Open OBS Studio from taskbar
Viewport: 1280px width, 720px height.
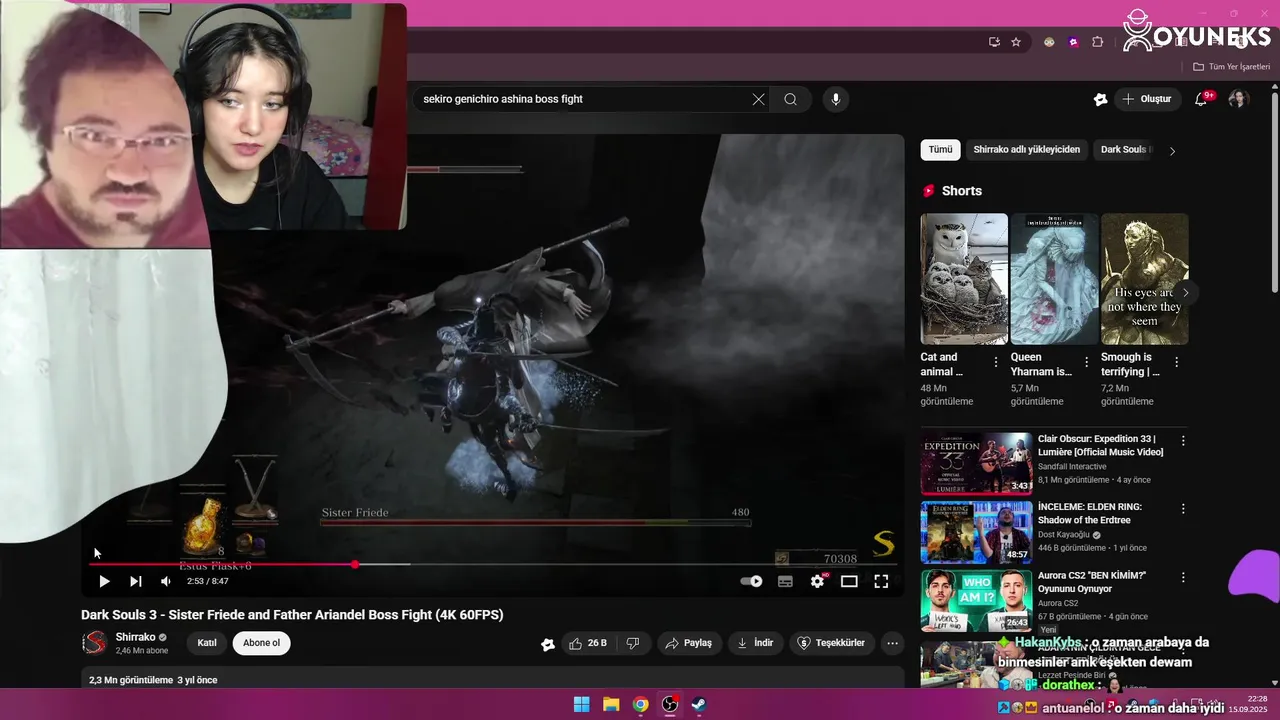pyautogui.click(x=670, y=705)
